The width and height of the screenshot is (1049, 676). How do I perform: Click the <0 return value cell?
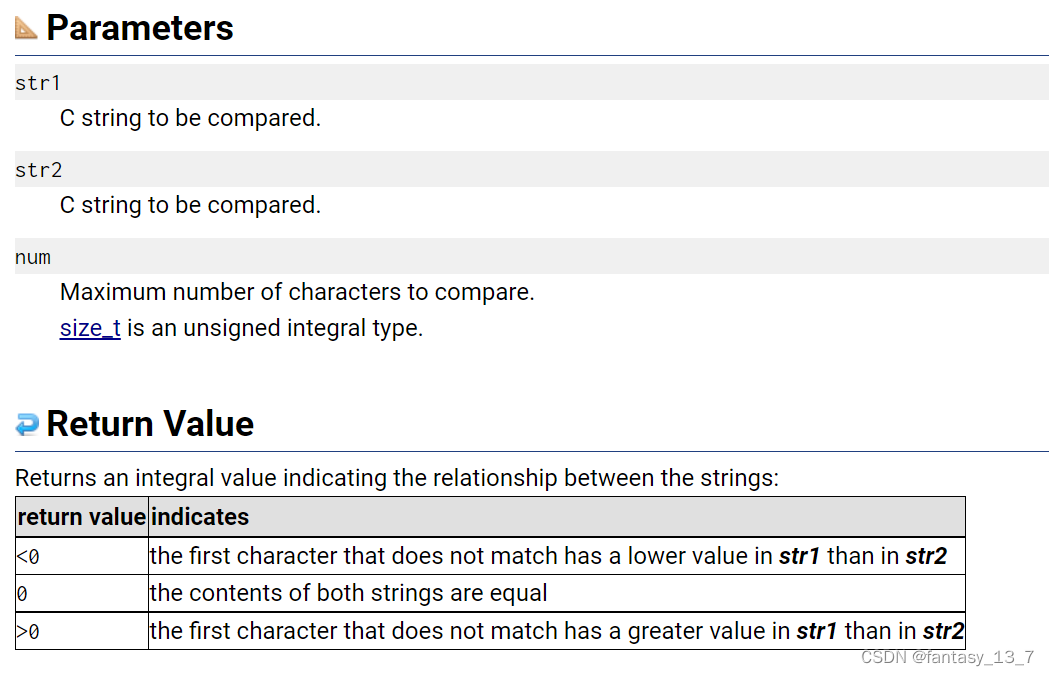[82, 556]
